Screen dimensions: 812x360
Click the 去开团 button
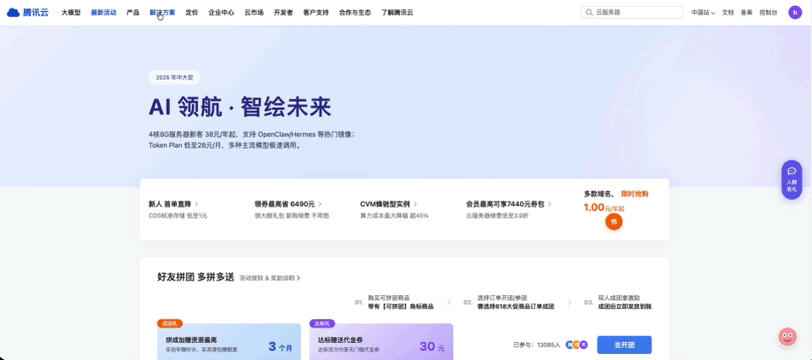(x=624, y=345)
